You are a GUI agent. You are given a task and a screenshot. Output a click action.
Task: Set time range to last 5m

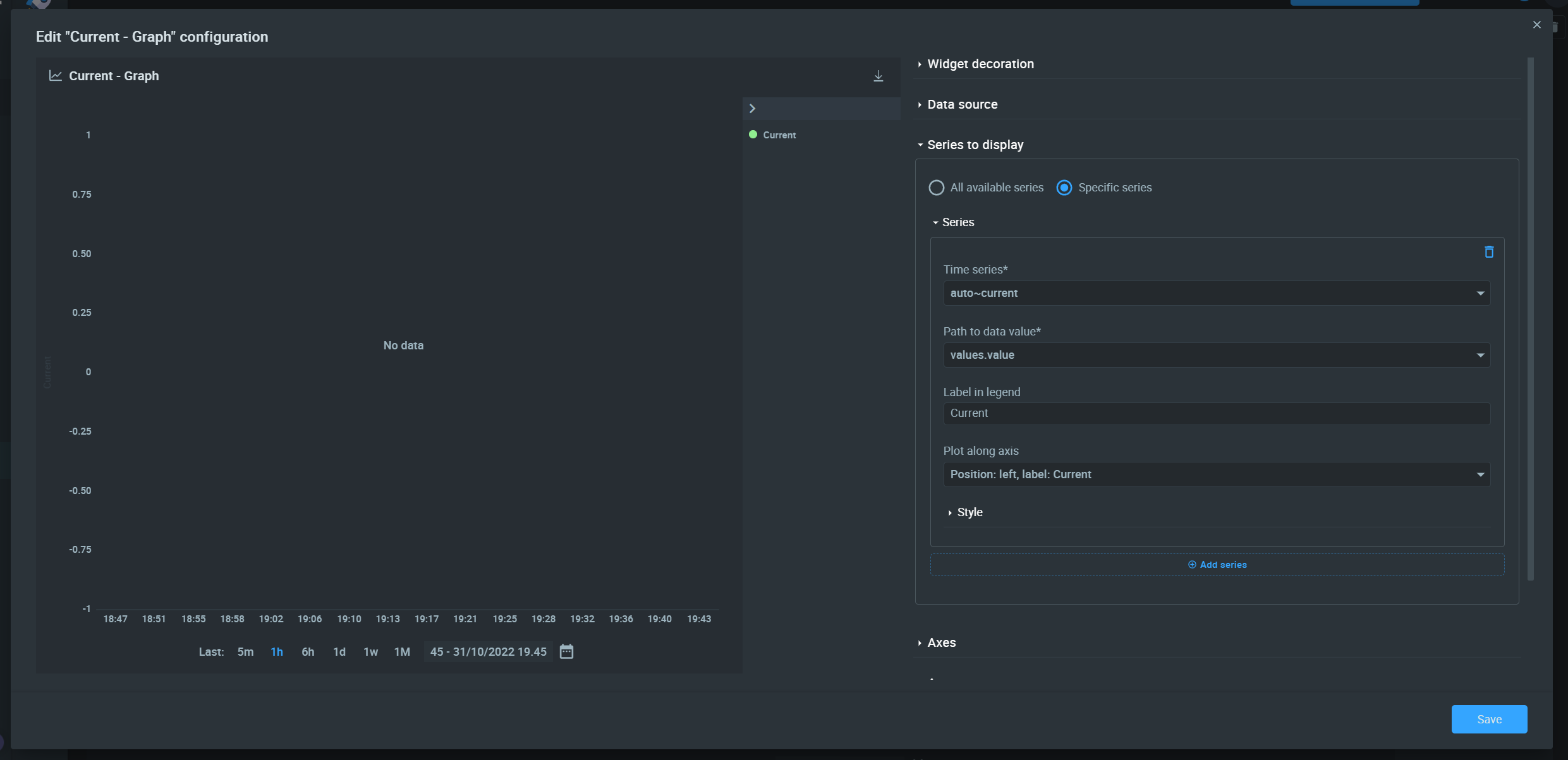coord(245,652)
